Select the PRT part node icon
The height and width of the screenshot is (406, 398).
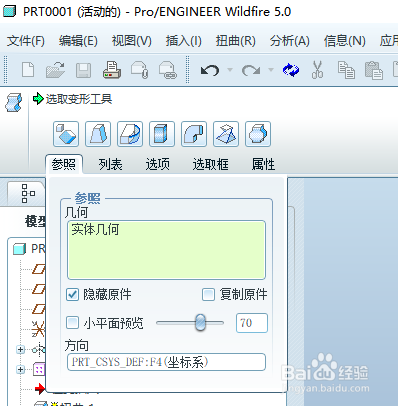19,249
